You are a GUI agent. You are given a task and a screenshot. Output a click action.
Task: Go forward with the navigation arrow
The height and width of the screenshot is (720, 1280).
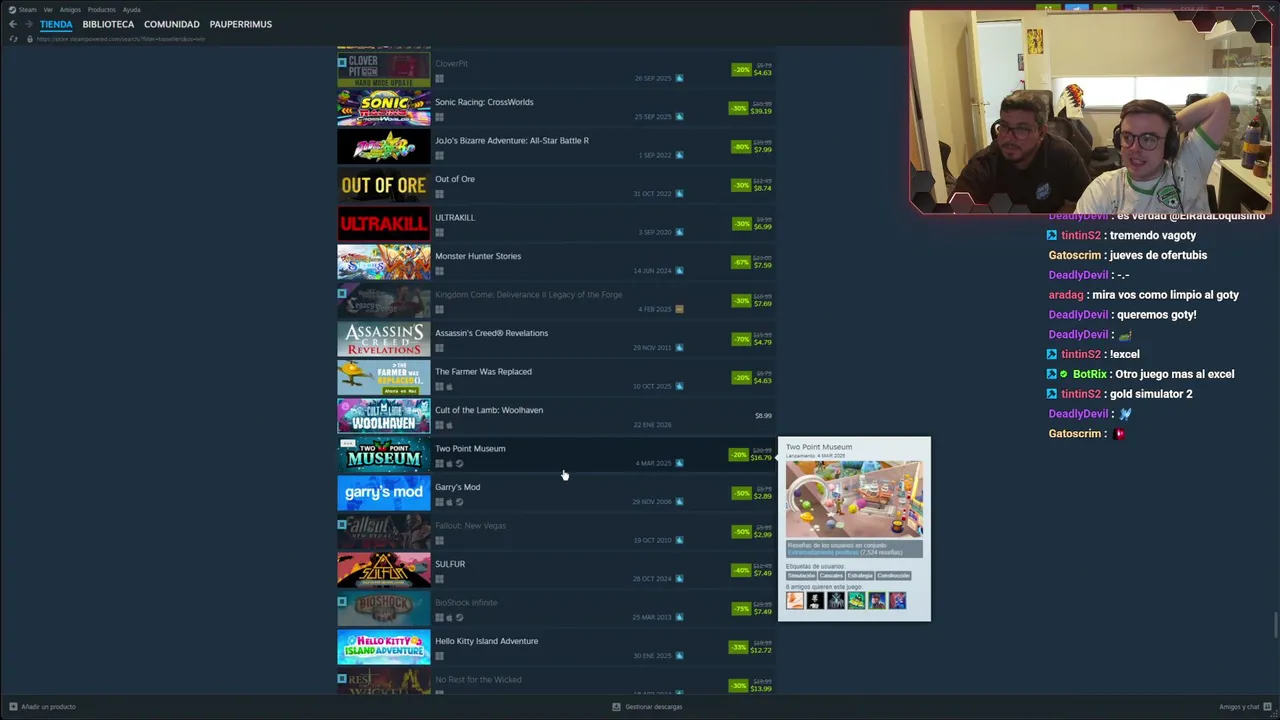pos(28,24)
